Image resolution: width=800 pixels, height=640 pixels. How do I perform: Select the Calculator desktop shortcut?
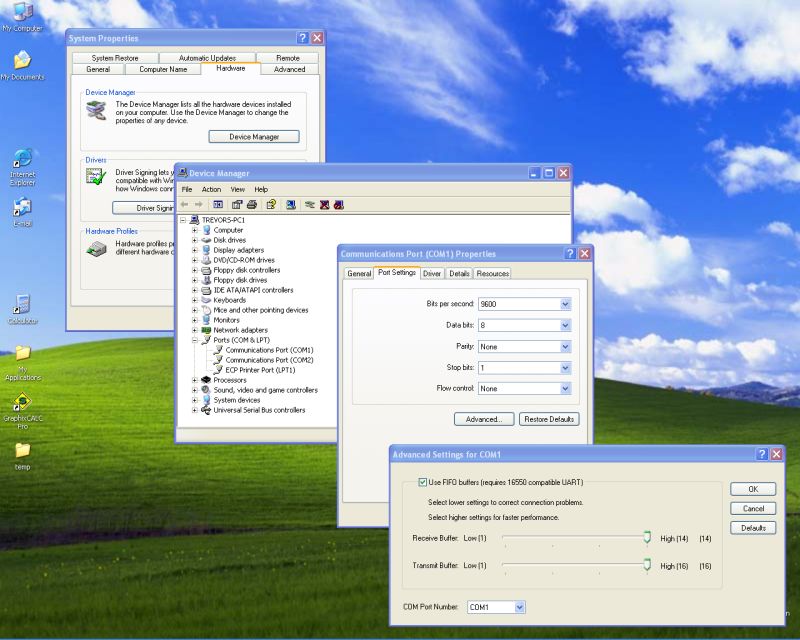click(22, 309)
